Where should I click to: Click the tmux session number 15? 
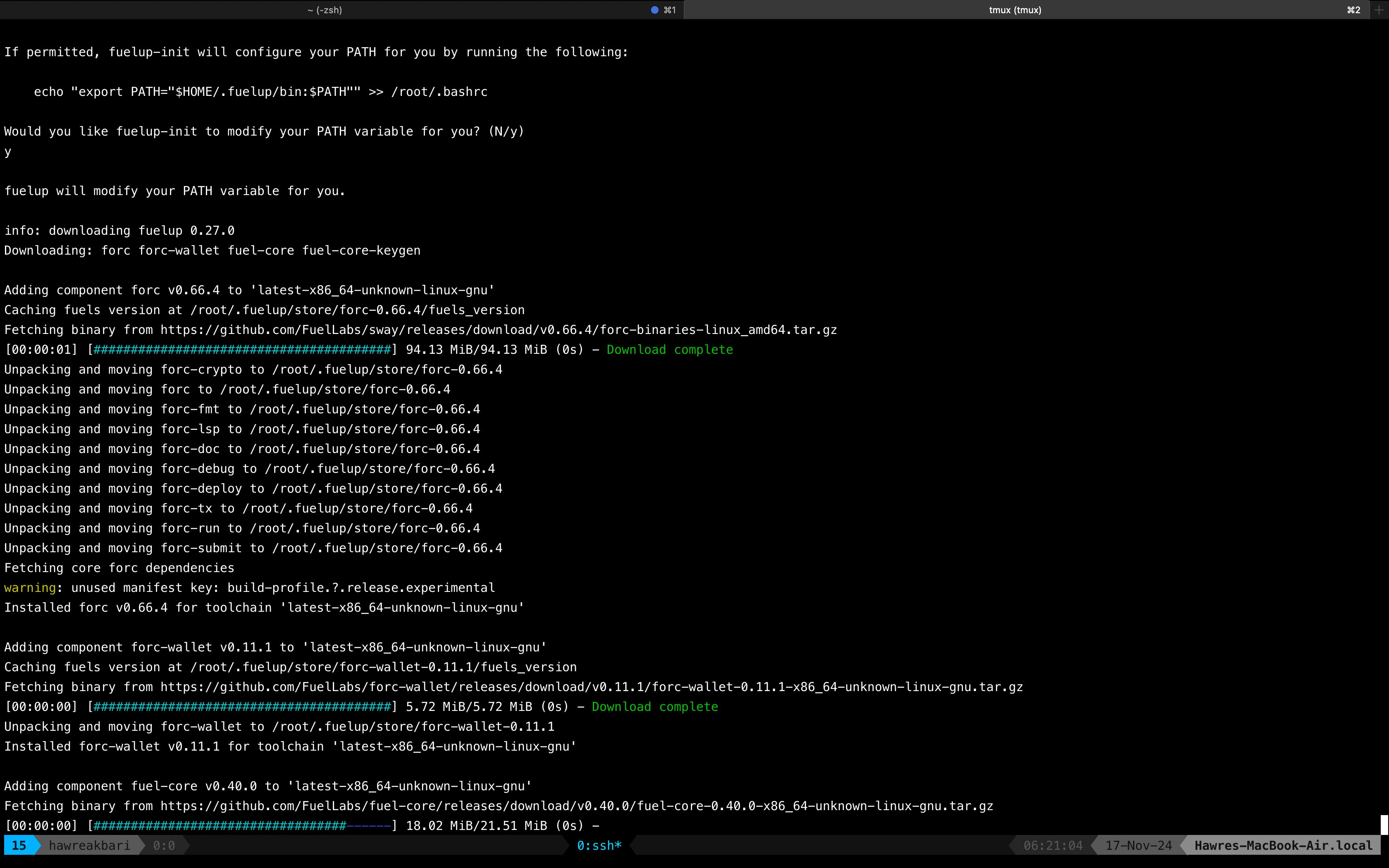click(x=19, y=845)
